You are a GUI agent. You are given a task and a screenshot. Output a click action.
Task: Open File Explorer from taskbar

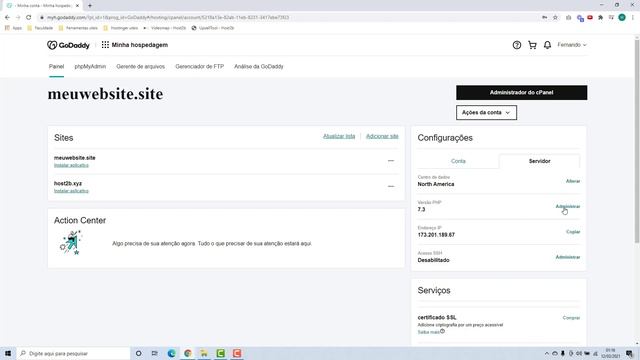point(204,353)
